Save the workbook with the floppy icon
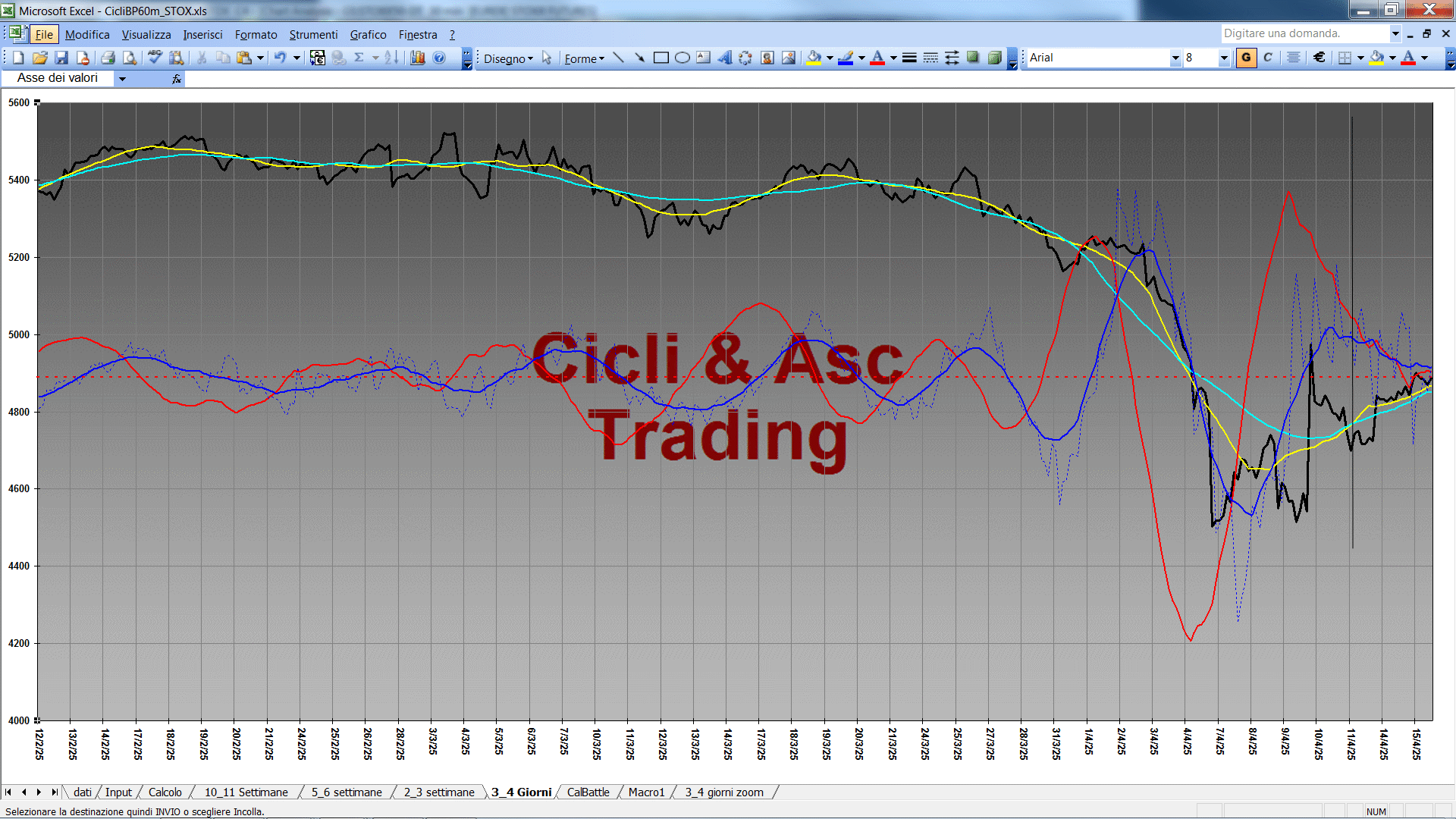Image resolution: width=1456 pixels, height=819 pixels. pos(61,58)
